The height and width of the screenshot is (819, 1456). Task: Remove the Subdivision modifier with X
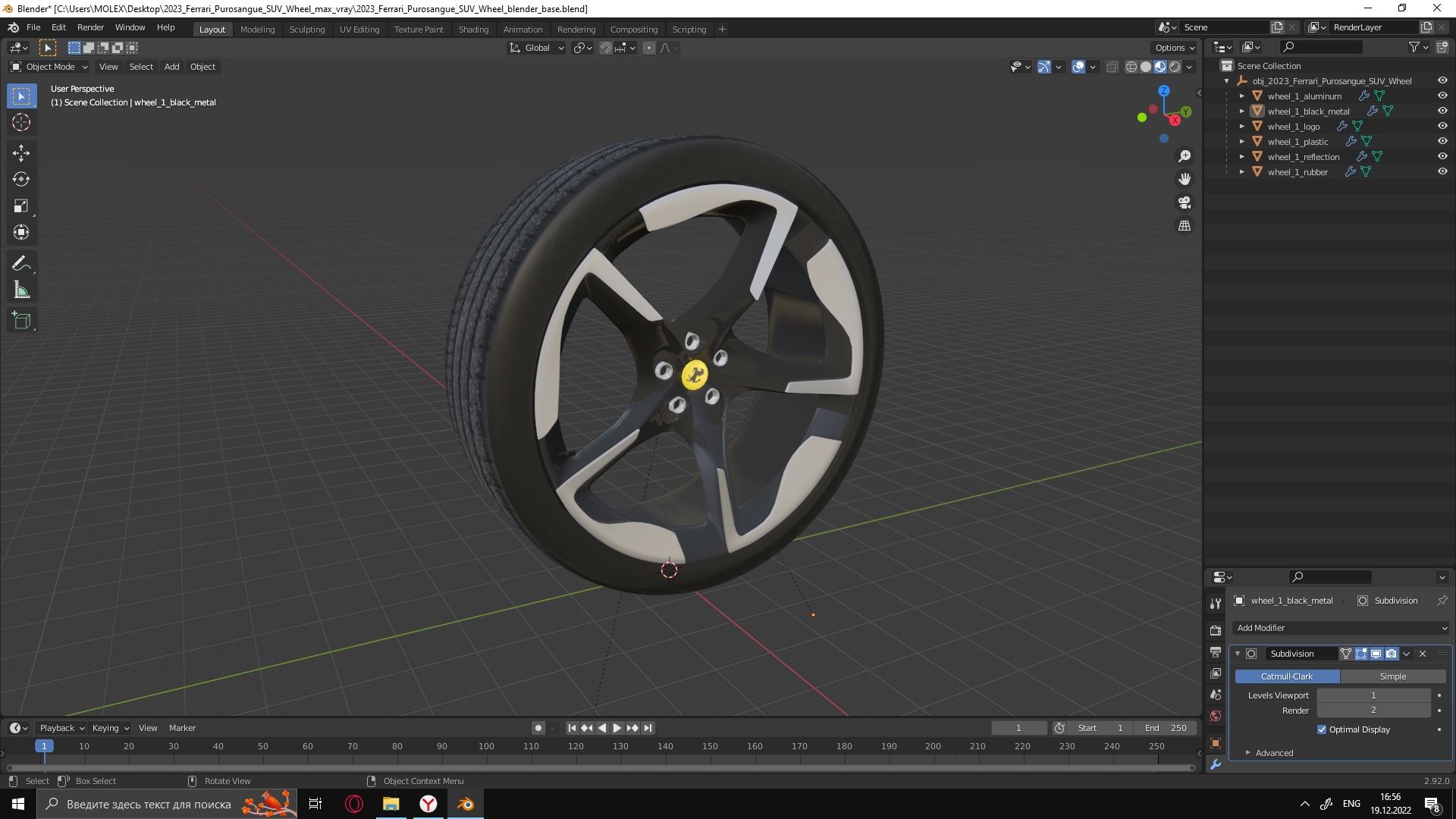tap(1423, 654)
